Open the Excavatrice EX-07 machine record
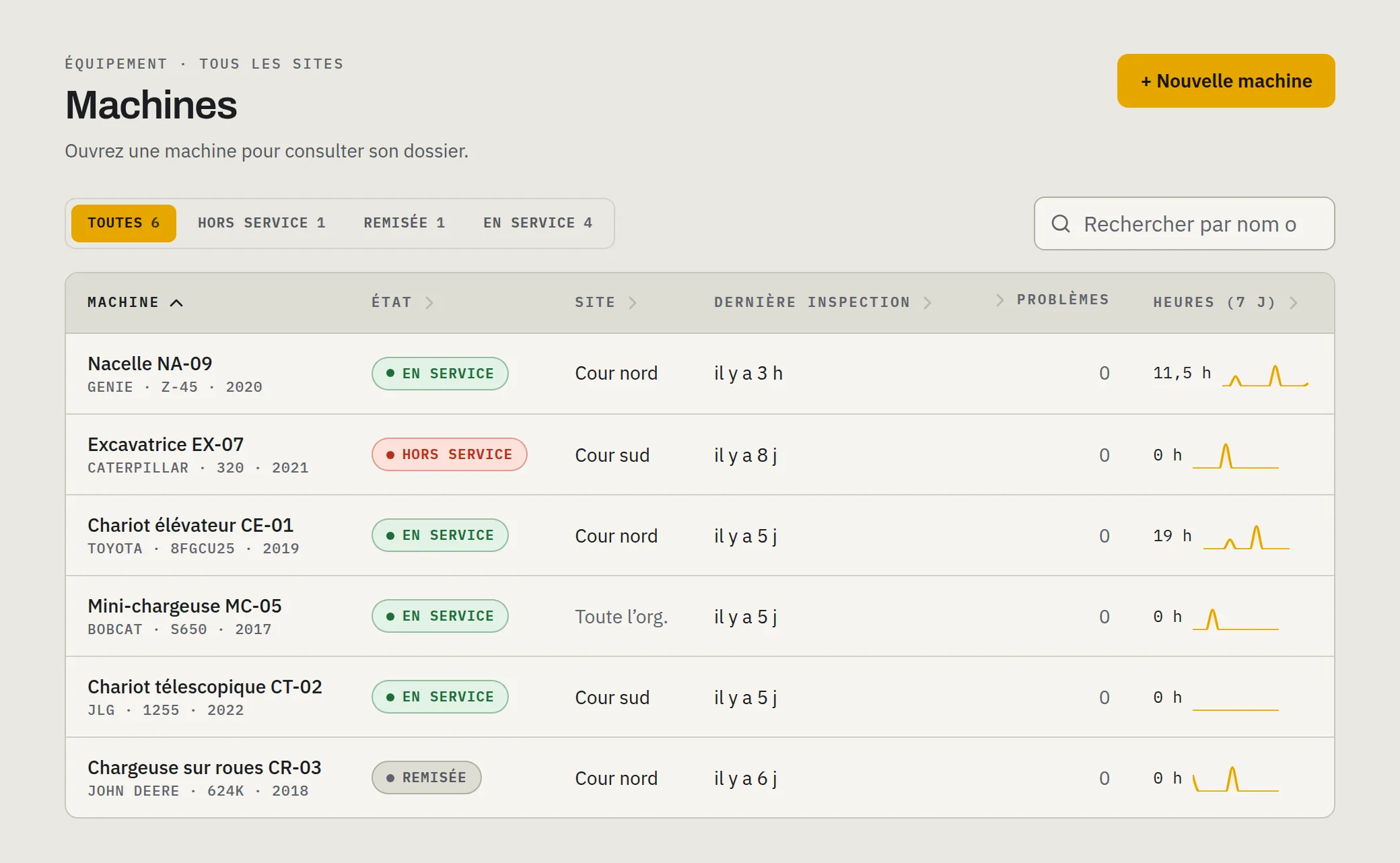Viewport: 1400px width, 863px height. [700, 454]
